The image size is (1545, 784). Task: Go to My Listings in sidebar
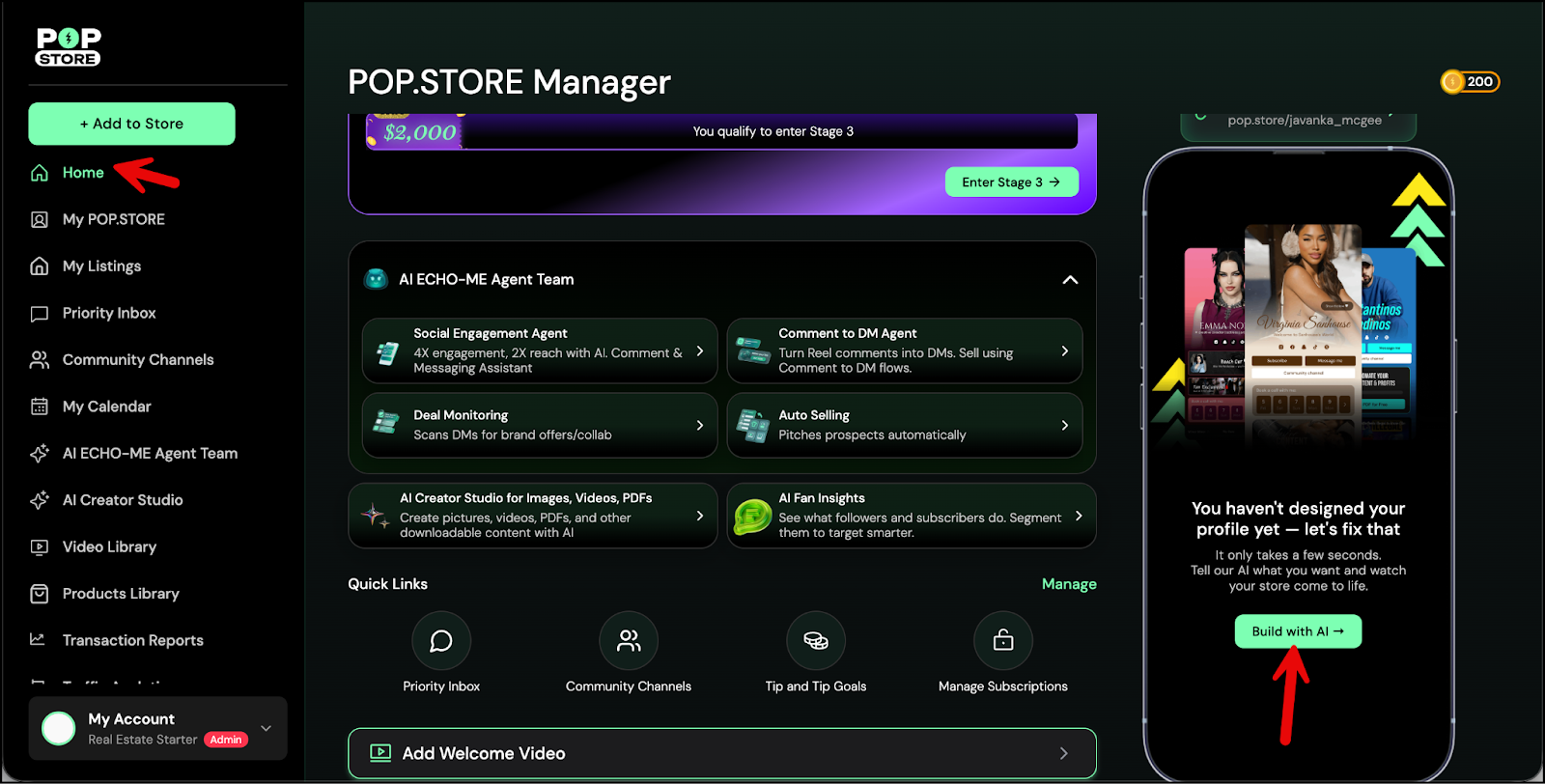(101, 266)
